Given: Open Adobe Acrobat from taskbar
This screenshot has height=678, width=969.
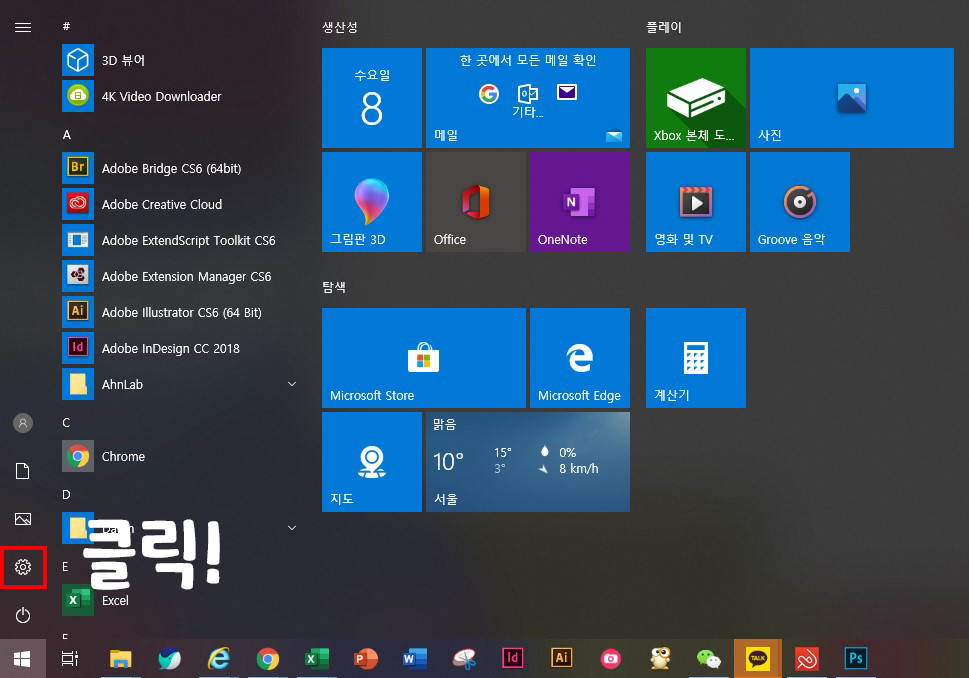Looking at the screenshot, I should 806,659.
